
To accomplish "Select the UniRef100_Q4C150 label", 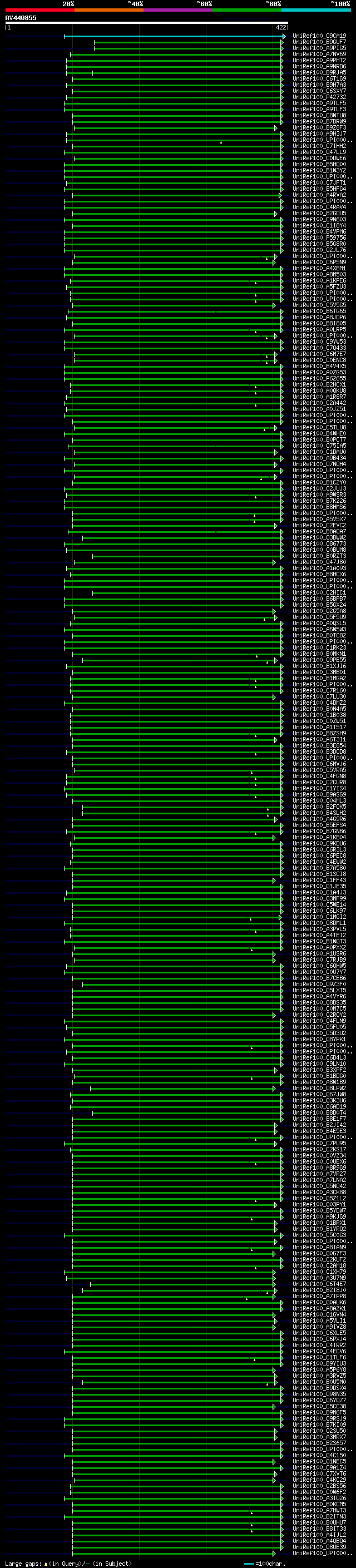I will pyautogui.click(x=319, y=1456).
